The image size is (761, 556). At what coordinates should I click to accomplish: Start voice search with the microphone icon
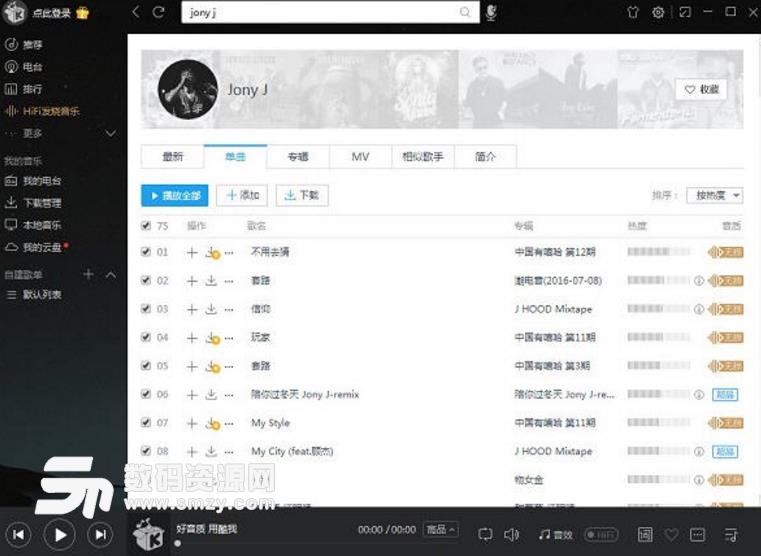[491, 12]
